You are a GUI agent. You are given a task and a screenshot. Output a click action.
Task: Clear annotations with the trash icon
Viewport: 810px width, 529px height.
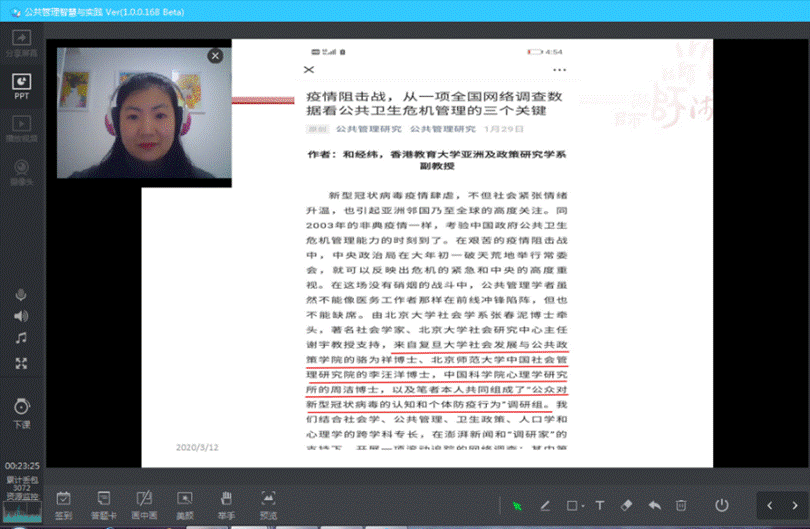click(681, 506)
